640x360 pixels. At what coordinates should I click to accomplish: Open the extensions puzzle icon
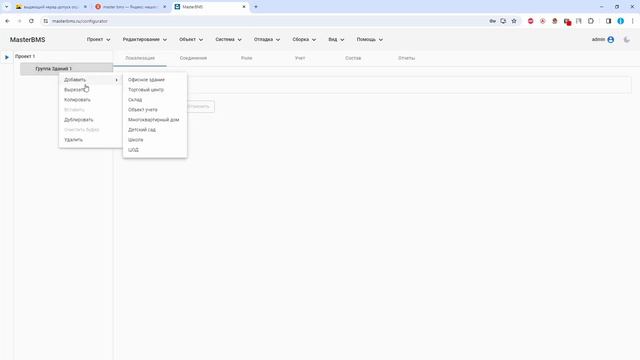coord(591,21)
